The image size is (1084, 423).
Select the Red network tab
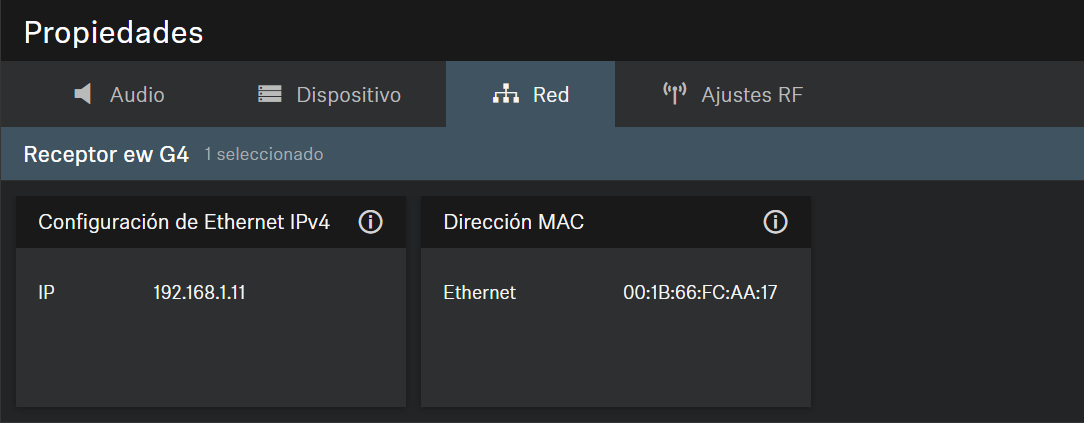[530, 94]
